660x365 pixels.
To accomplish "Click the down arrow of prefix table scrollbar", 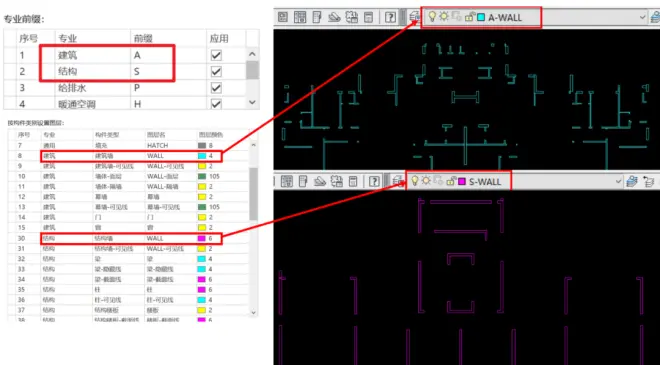I will pyautogui.click(x=252, y=102).
